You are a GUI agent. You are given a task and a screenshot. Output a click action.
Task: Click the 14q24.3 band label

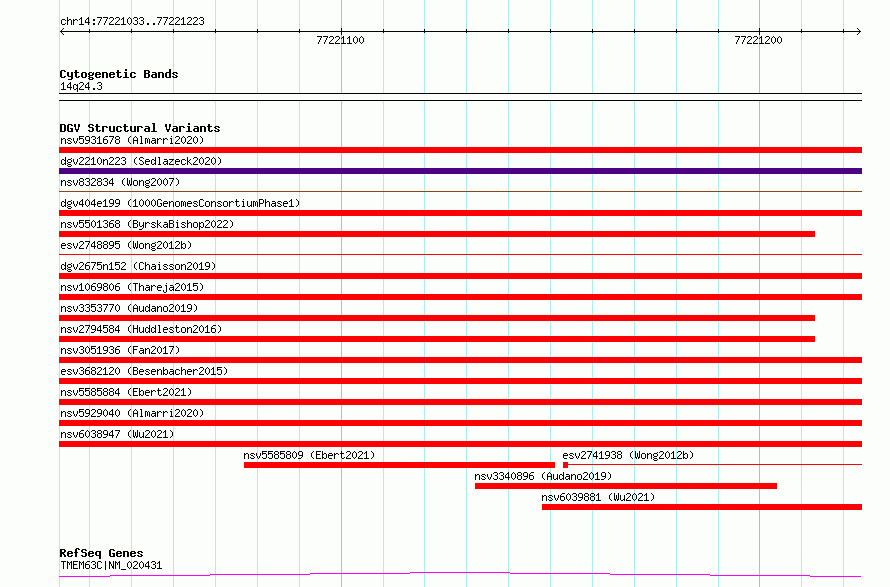click(81, 86)
